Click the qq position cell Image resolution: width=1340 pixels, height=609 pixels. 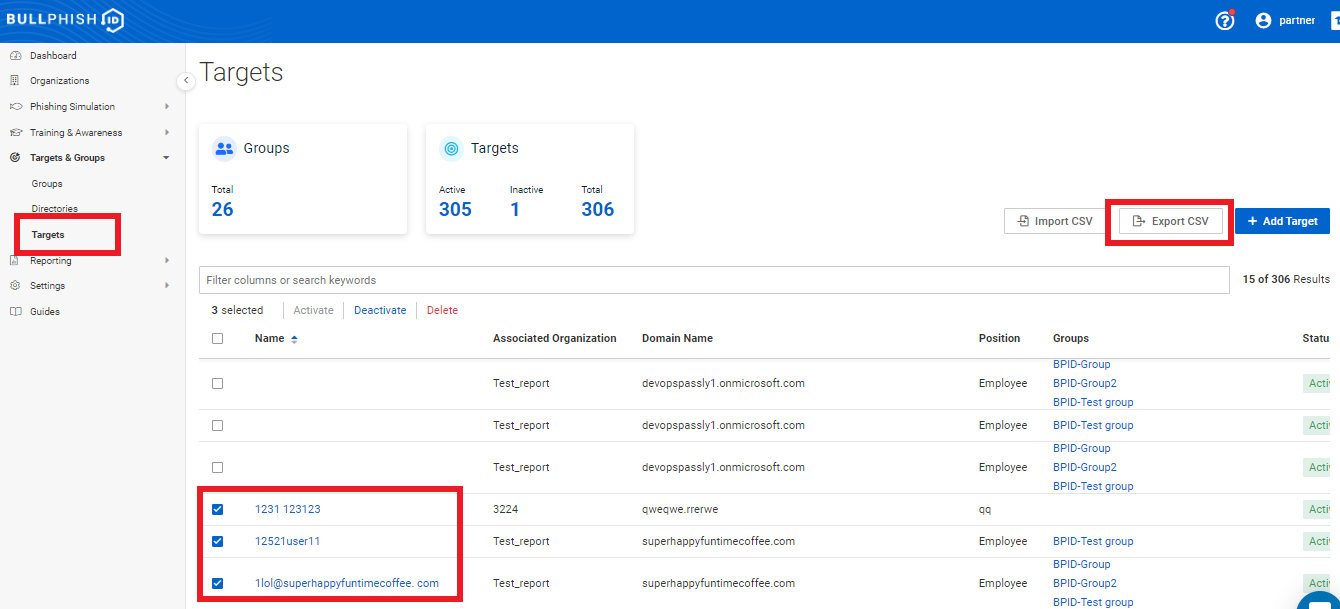(985, 510)
